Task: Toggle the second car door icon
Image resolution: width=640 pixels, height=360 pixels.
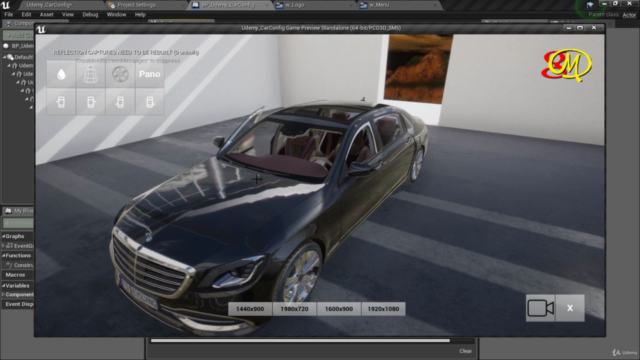Action: (x=91, y=102)
